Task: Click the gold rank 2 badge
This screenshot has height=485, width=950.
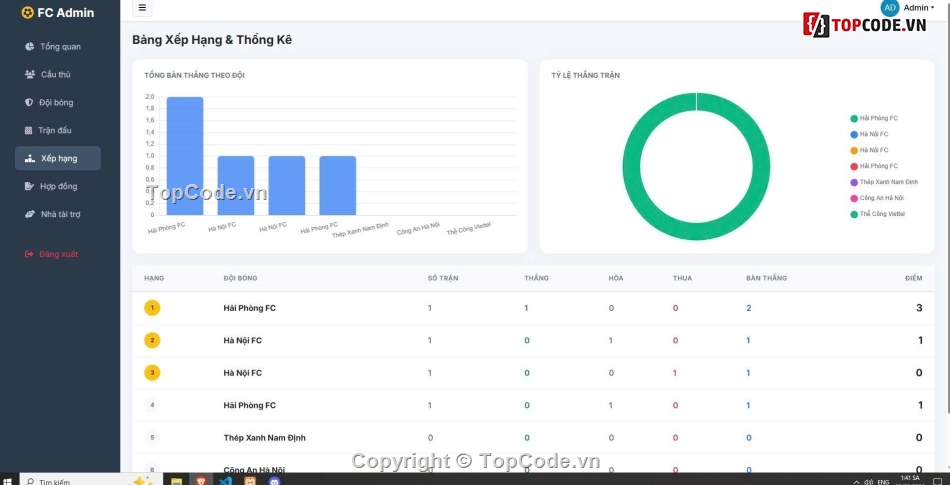Action: click(152, 340)
